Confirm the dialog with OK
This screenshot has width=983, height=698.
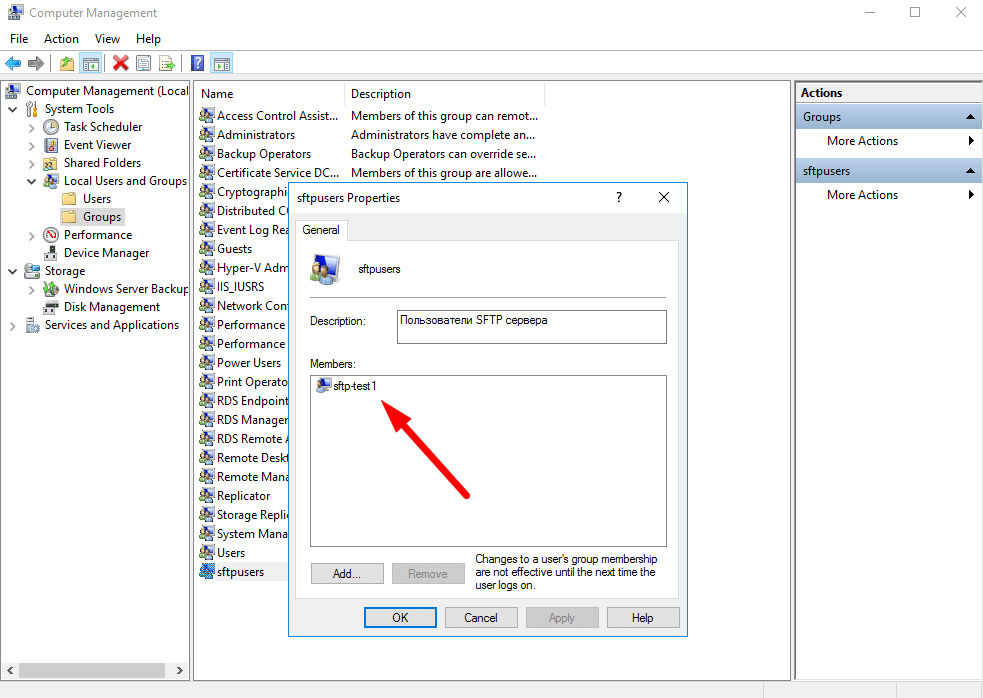400,618
